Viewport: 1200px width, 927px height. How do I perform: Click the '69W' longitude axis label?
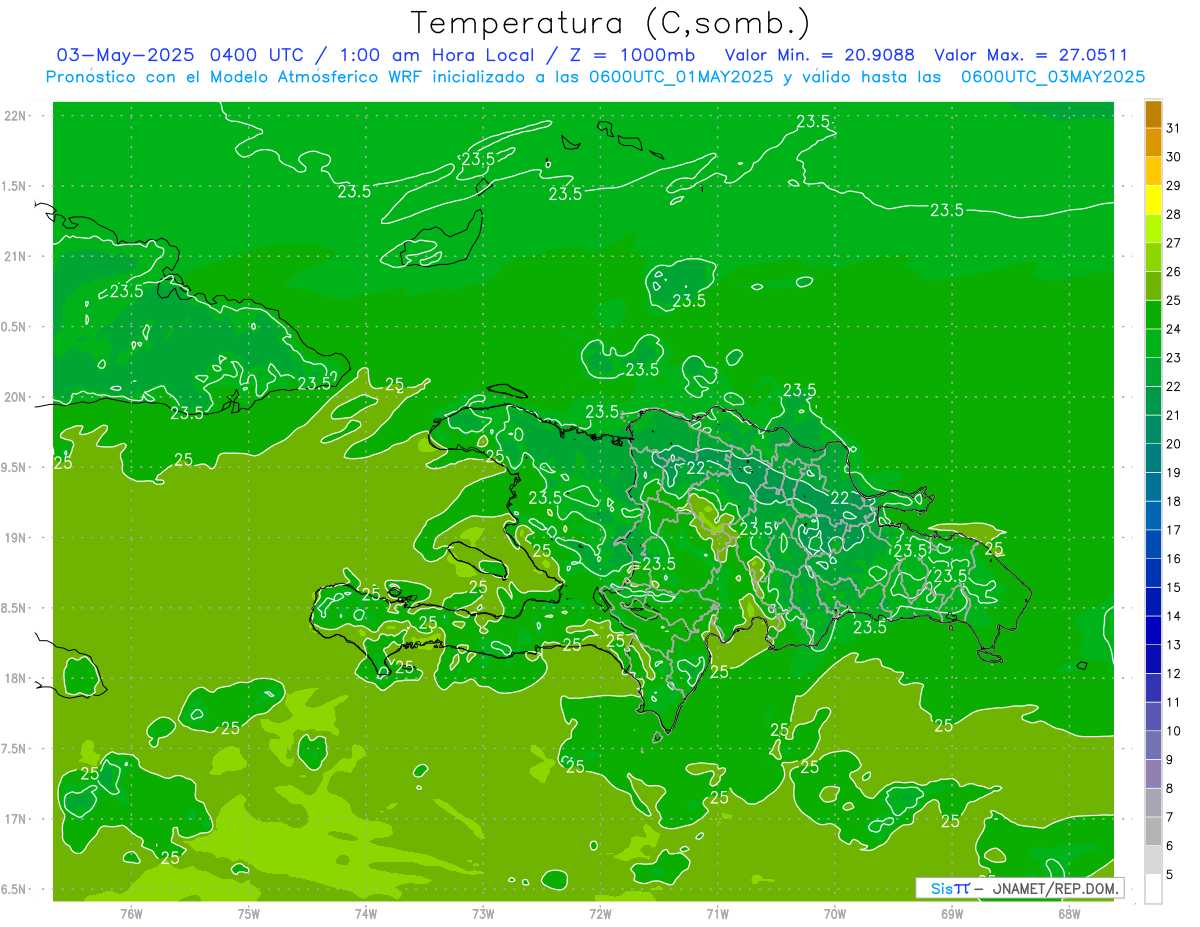[952, 913]
